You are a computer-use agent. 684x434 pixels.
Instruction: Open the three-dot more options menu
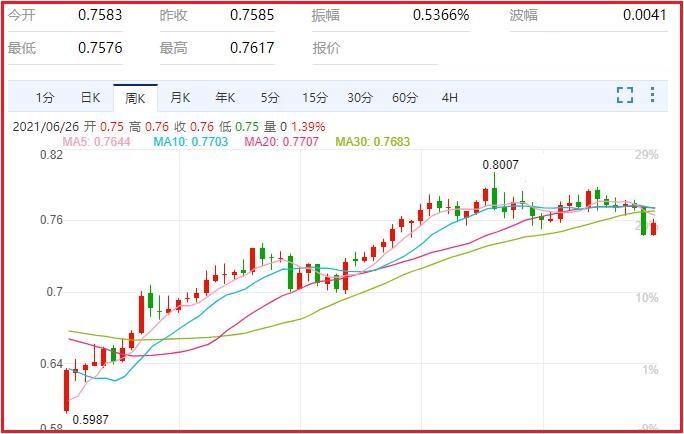[x=652, y=95]
